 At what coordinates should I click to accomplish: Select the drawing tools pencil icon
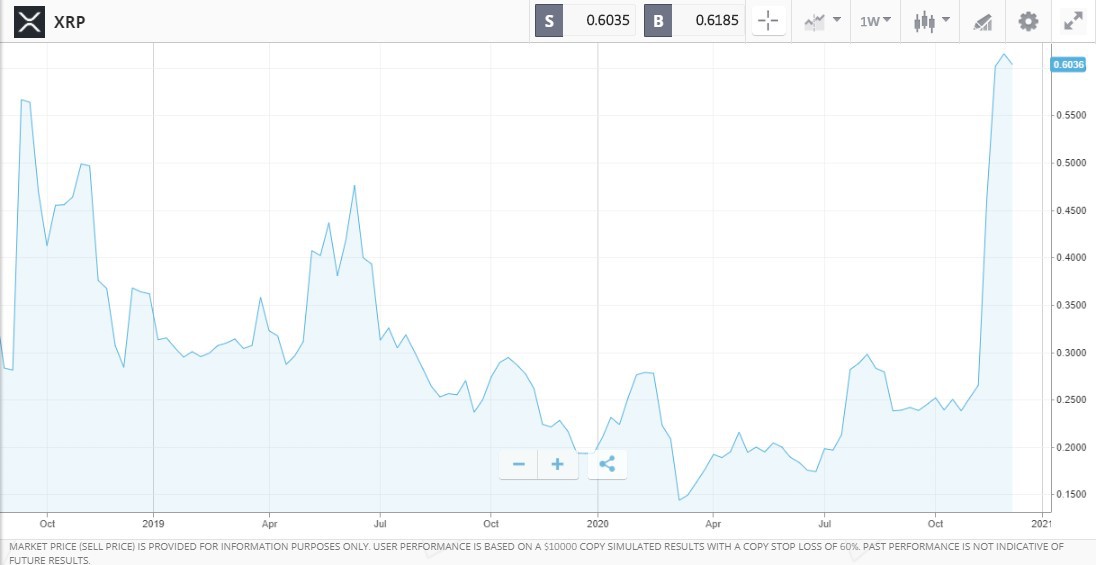click(x=982, y=21)
